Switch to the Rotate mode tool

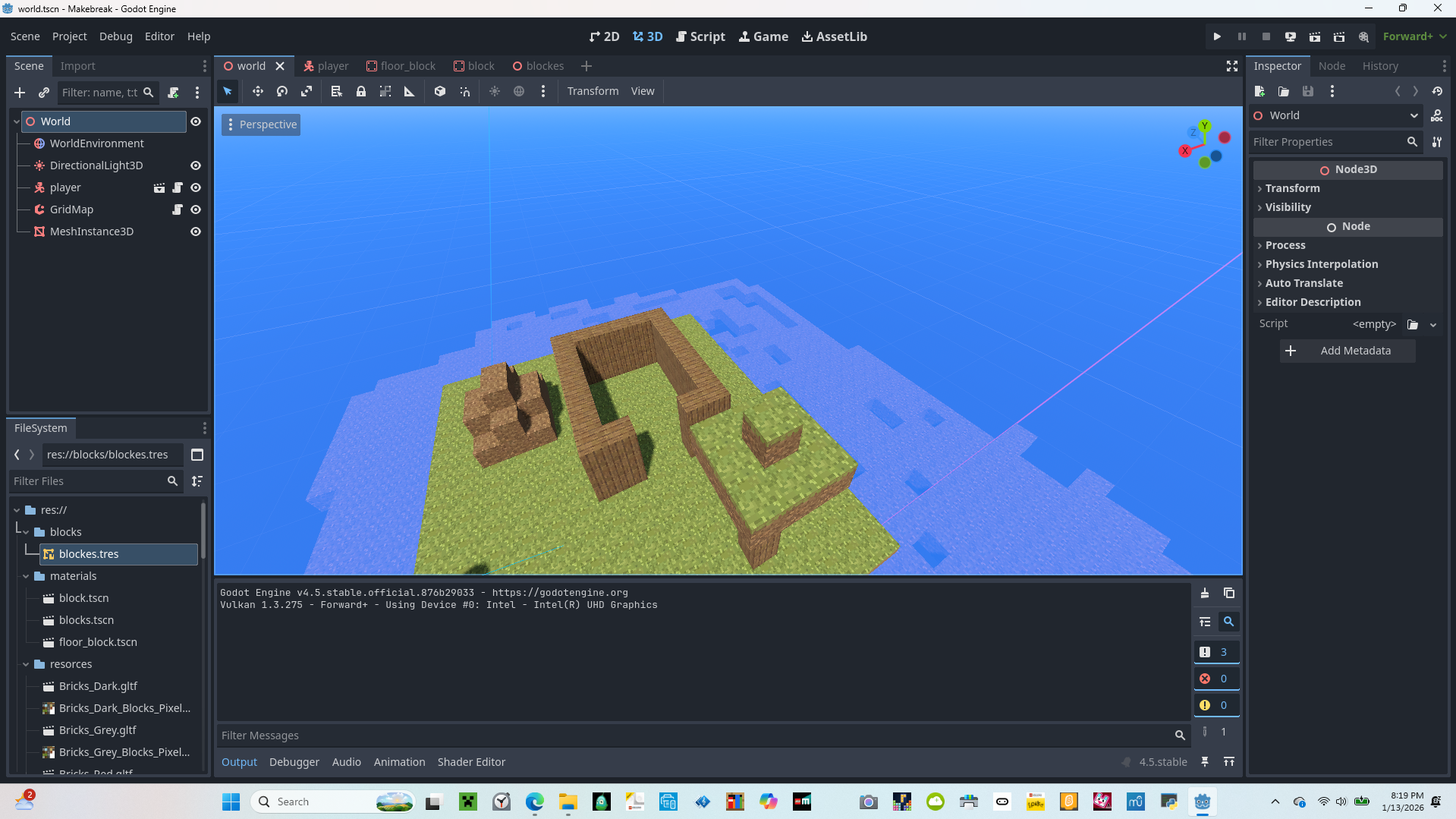click(x=282, y=91)
